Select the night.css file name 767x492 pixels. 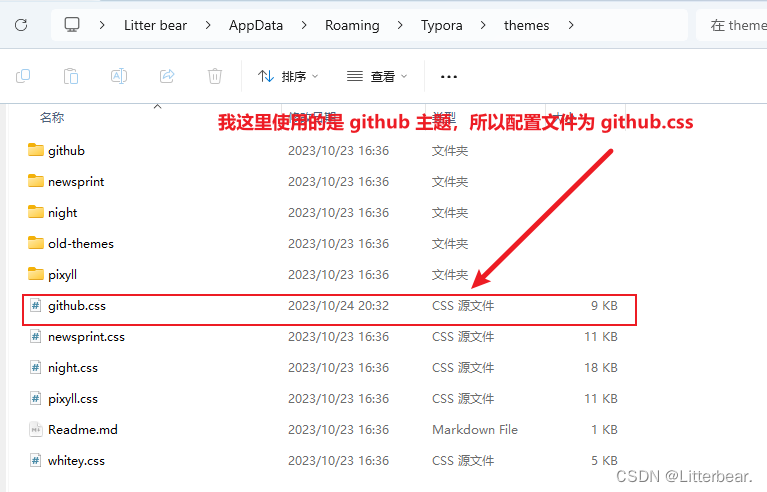73,368
